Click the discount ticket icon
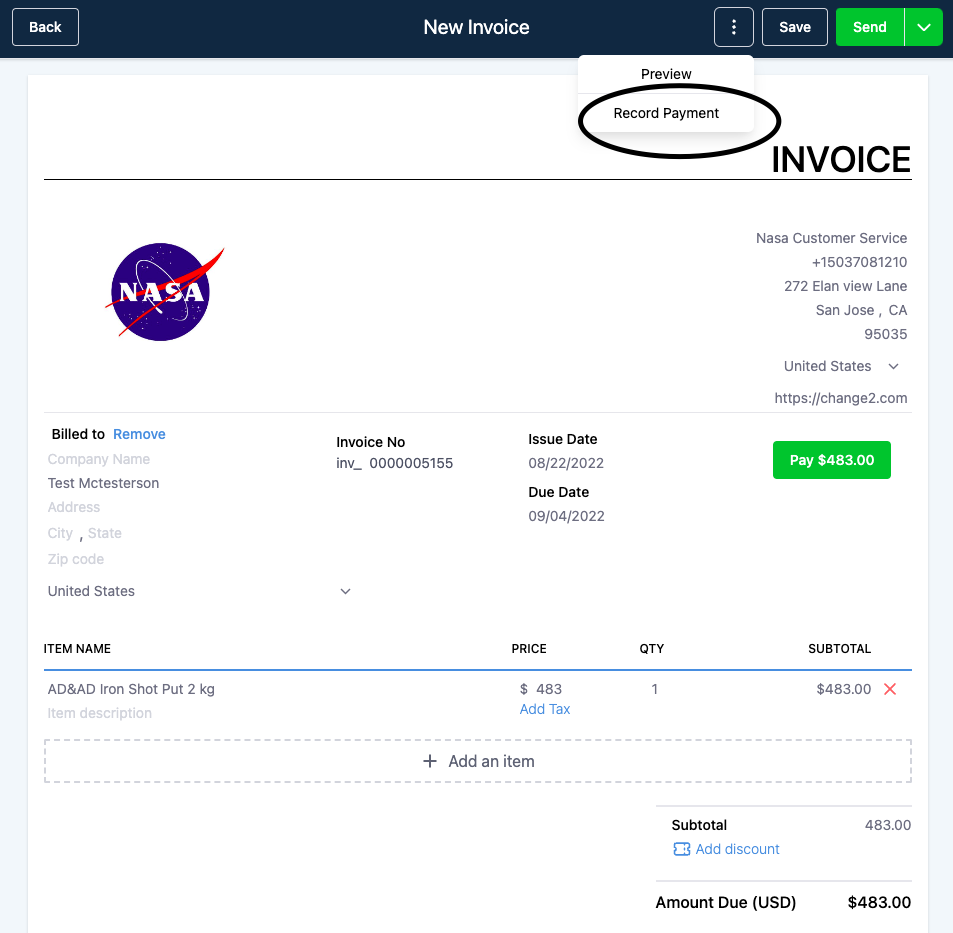Image resolution: width=953 pixels, height=933 pixels. coord(681,849)
